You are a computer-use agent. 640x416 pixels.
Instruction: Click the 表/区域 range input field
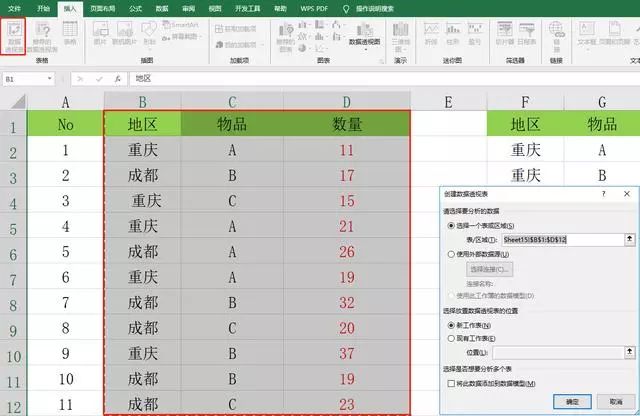click(561, 240)
